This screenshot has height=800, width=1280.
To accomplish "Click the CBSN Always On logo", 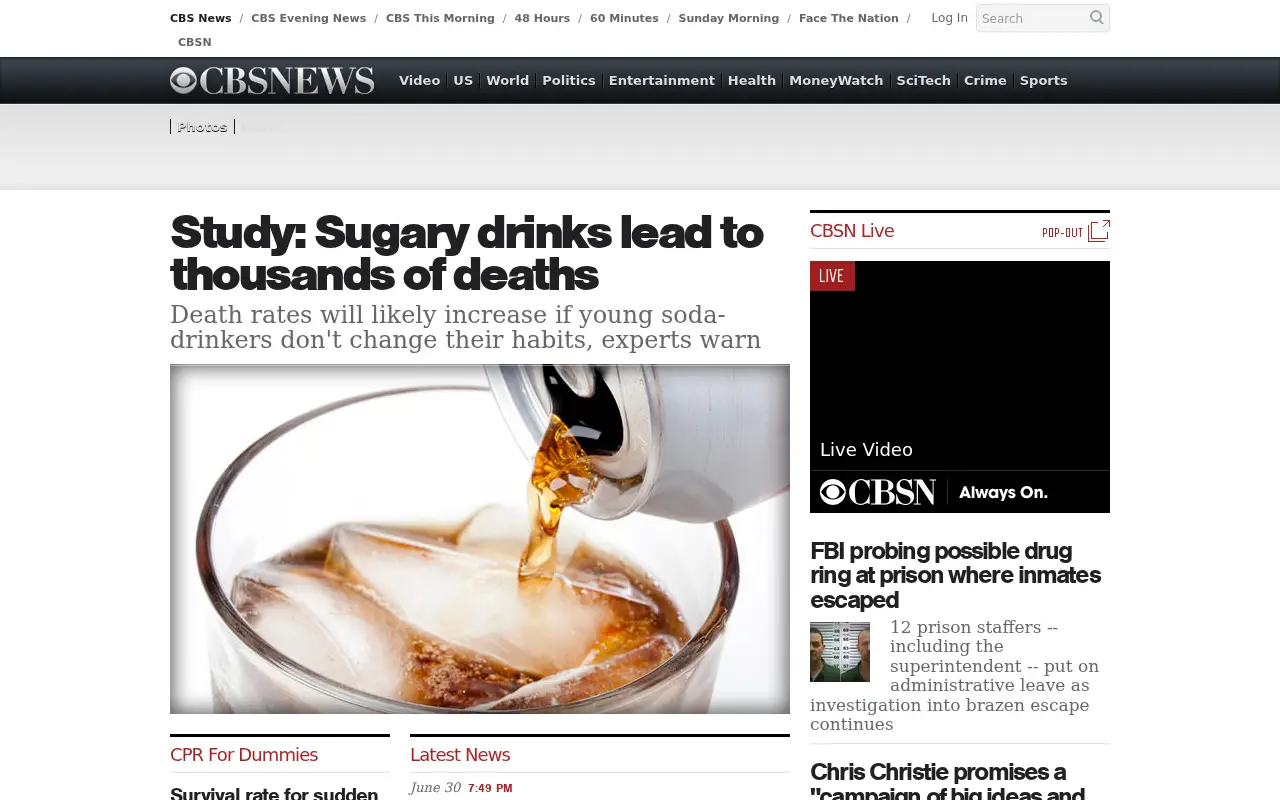I will tap(934, 492).
